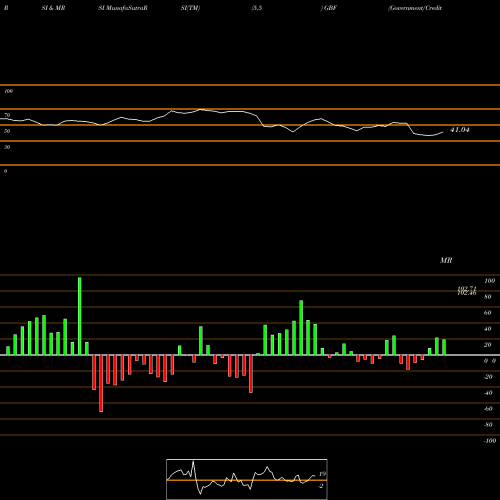
Task: Click the value -2 in the mini chart
Action: (x=321, y=486)
